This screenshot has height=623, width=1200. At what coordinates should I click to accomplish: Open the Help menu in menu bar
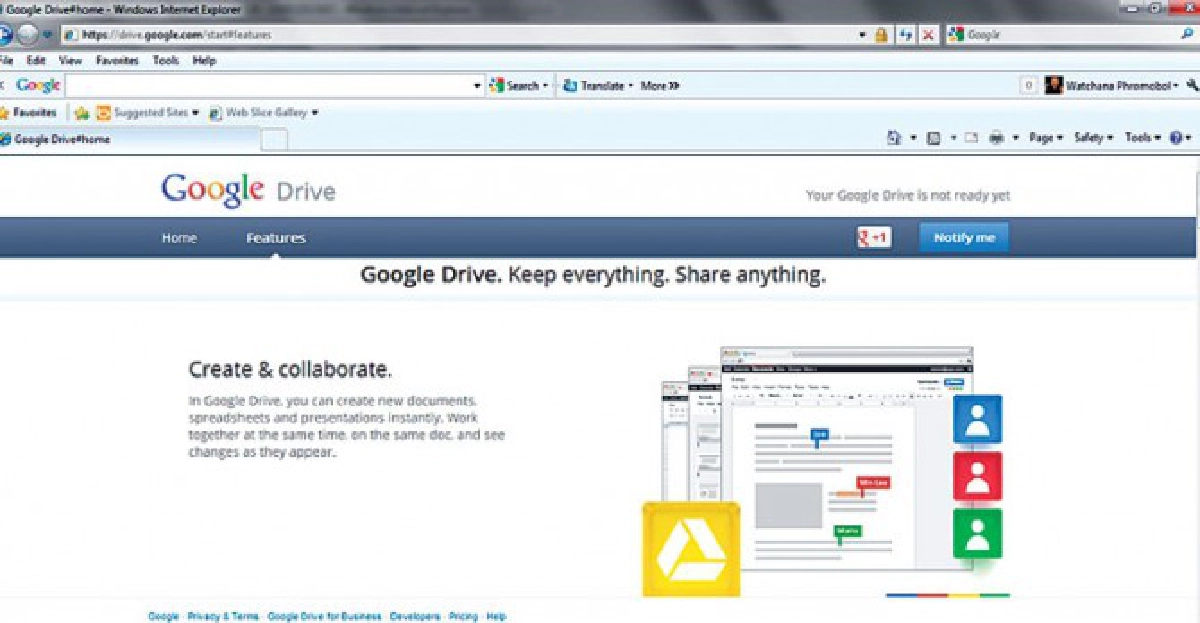pos(204,60)
